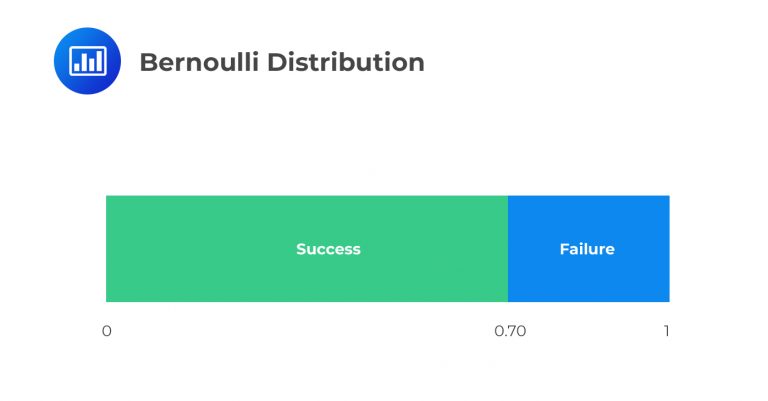The width and height of the screenshot is (768, 401).
Task: Click the final letter n of Distribution
Action: pyautogui.click(x=417, y=63)
